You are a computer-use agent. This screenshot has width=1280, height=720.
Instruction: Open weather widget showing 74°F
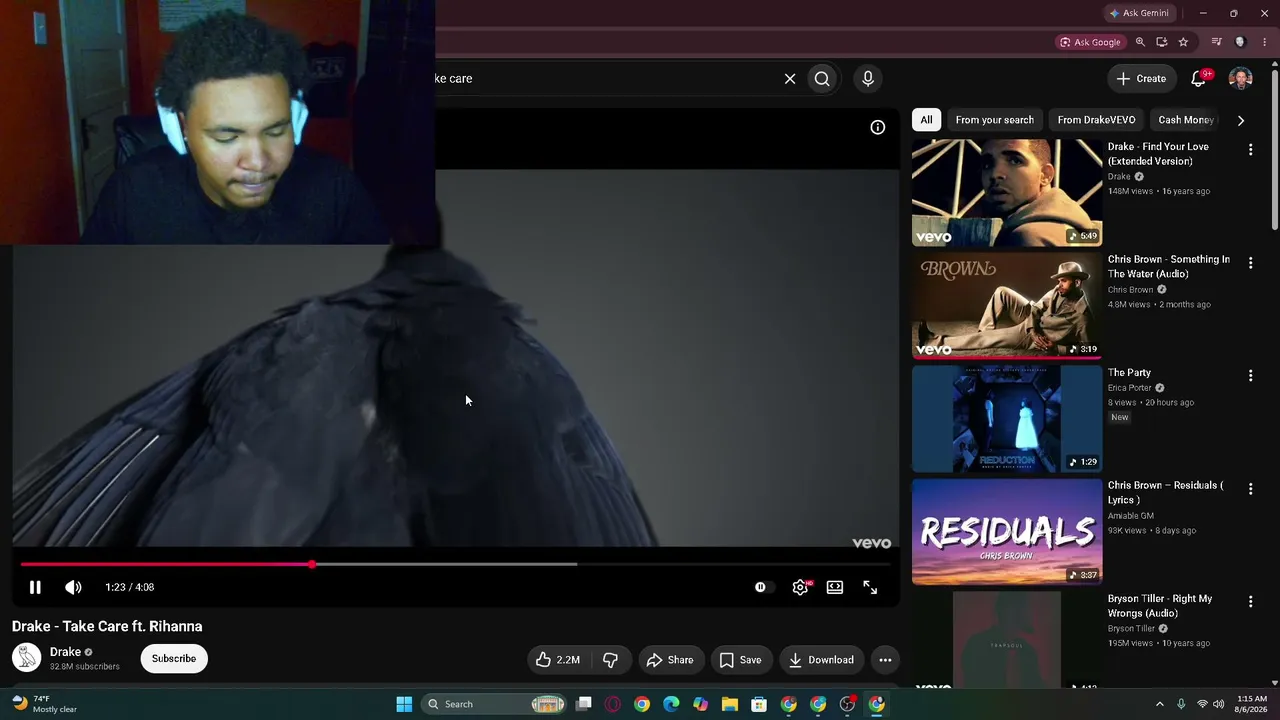tap(45, 704)
